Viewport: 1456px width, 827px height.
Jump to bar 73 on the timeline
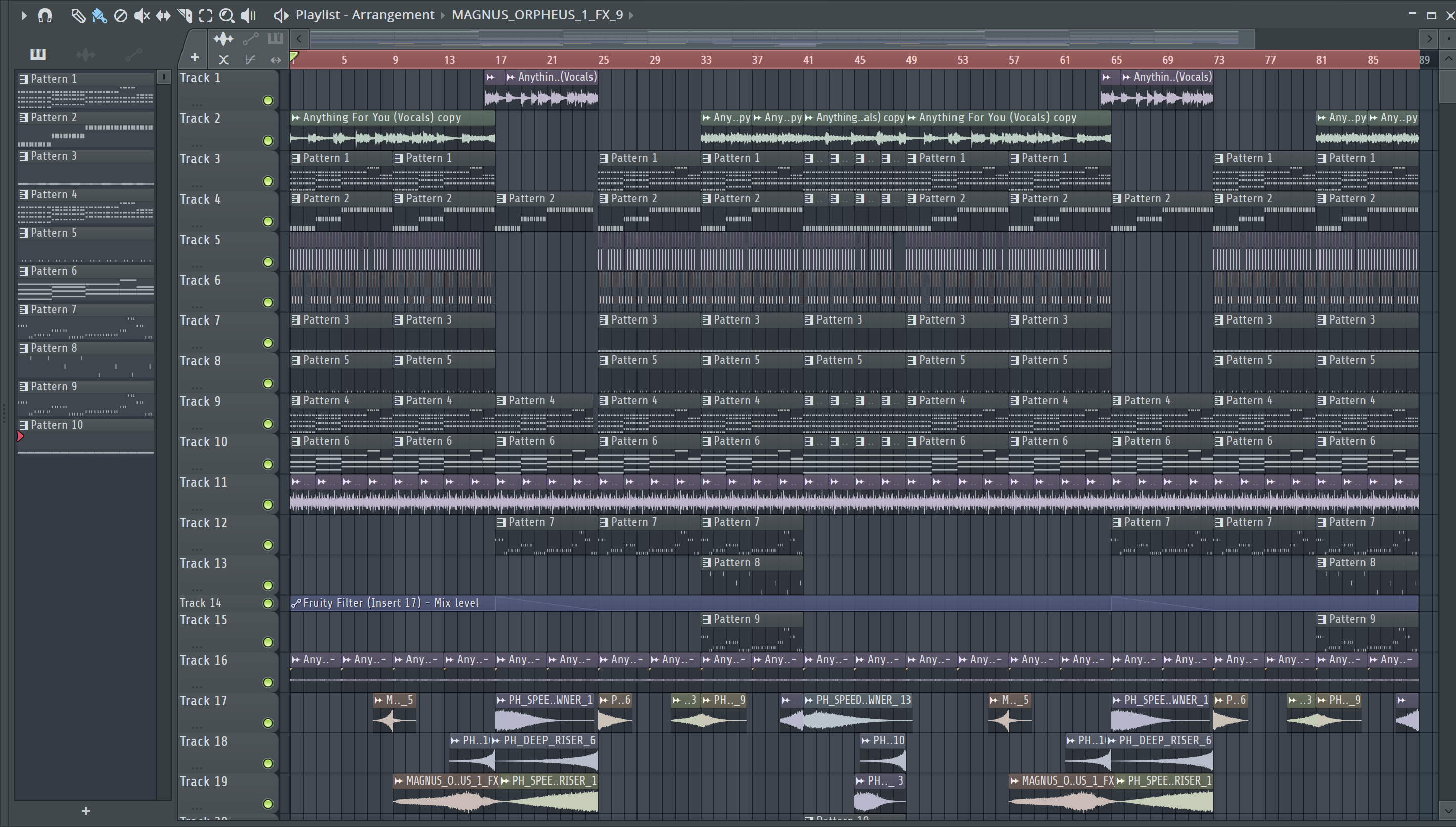point(1218,60)
